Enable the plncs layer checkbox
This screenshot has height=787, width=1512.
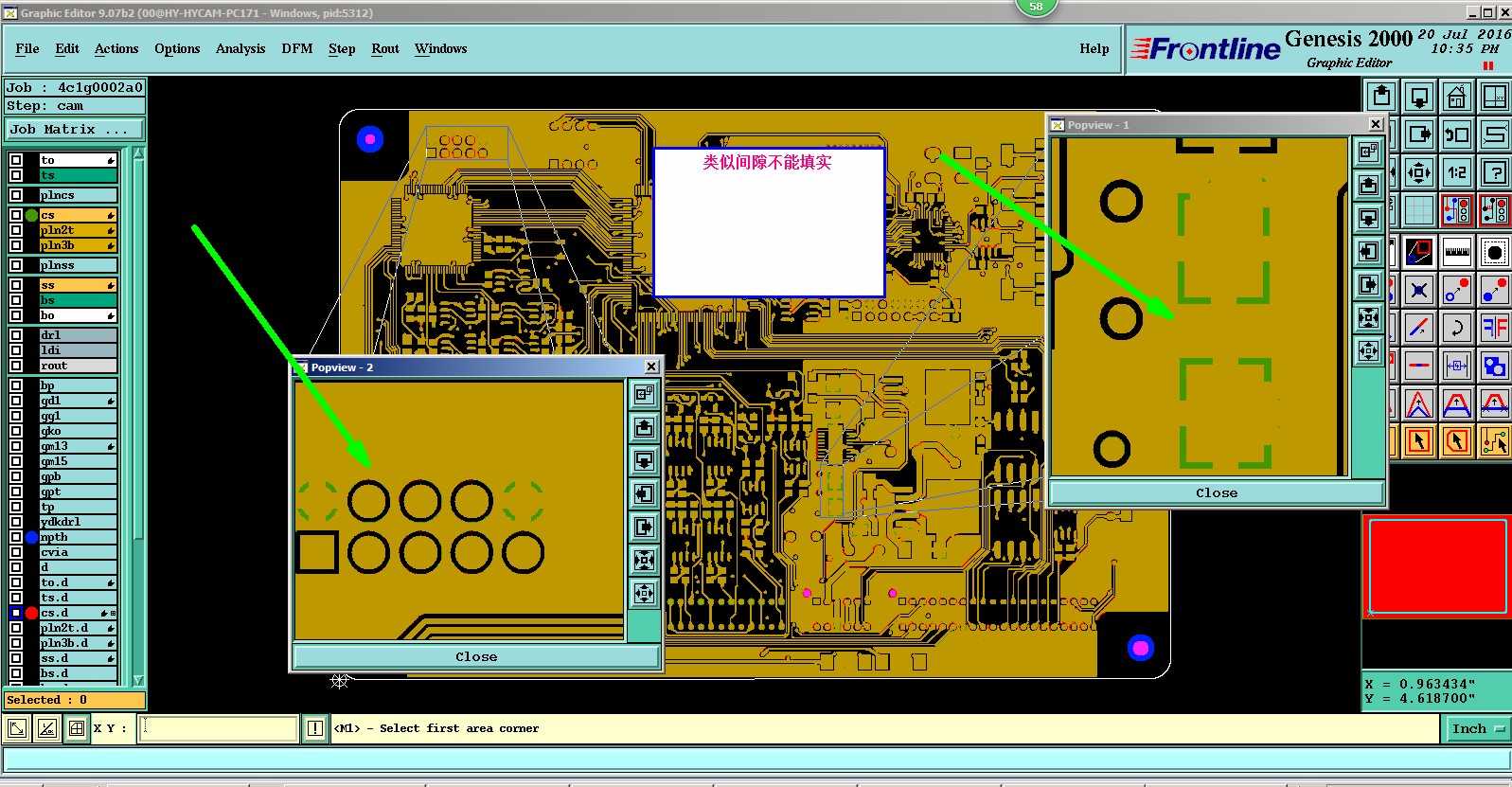(16, 195)
